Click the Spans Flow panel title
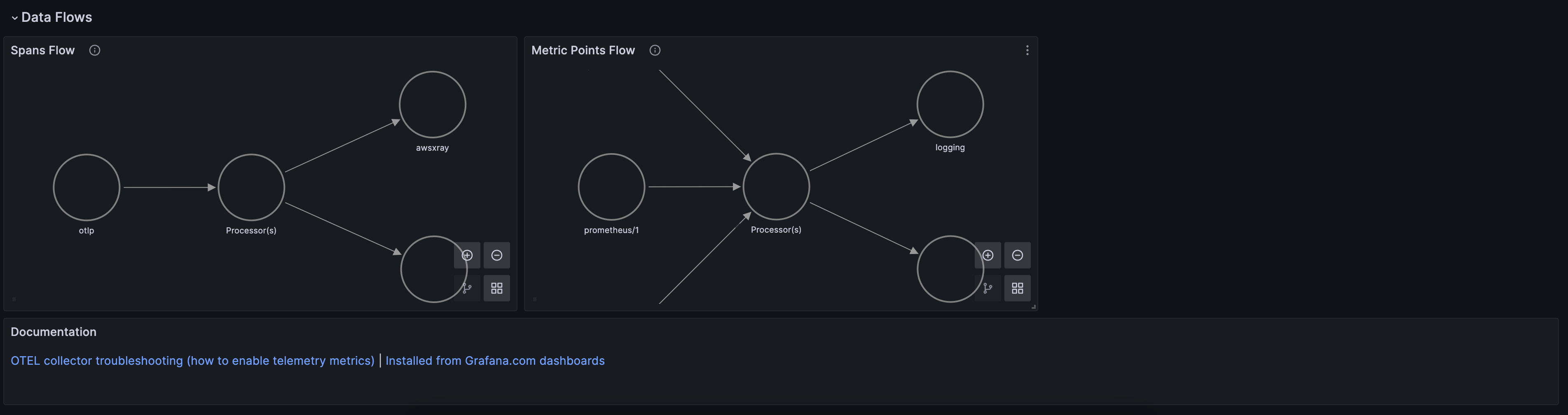This screenshot has width=1568, height=415. [42, 51]
